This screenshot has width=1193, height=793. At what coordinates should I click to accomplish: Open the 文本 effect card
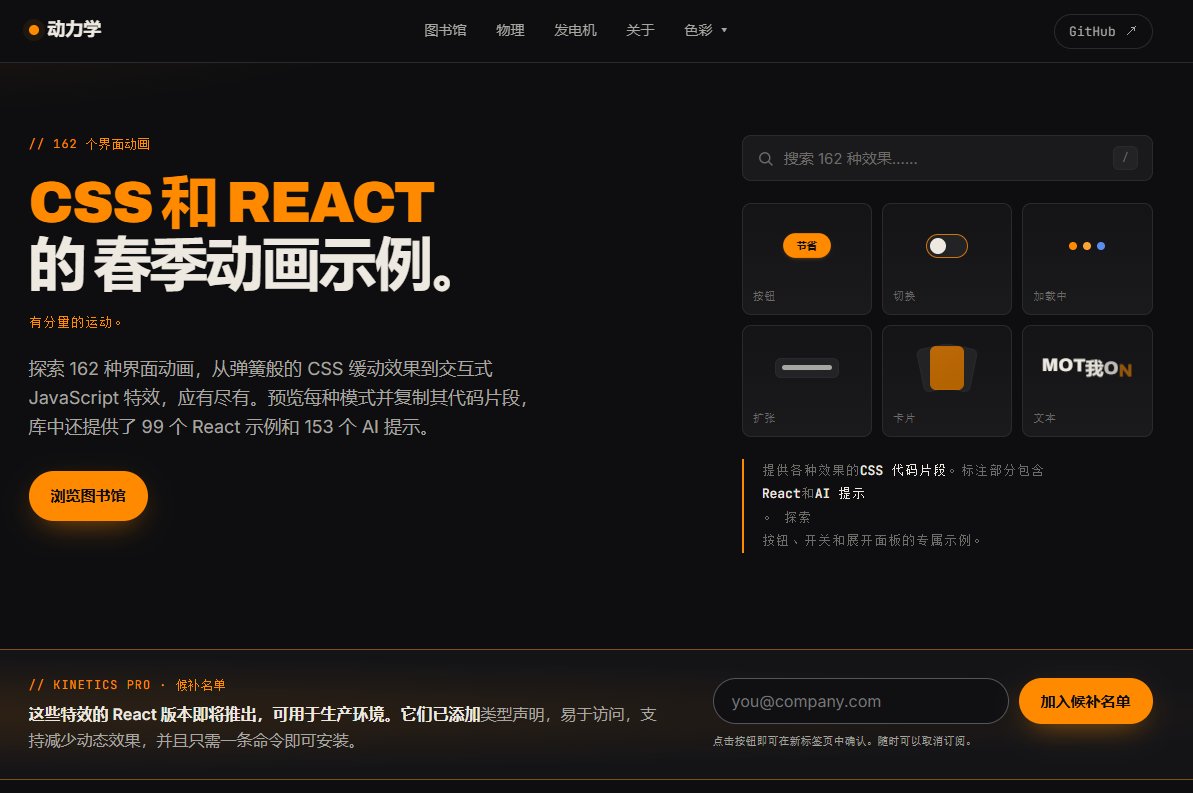pos(1086,381)
